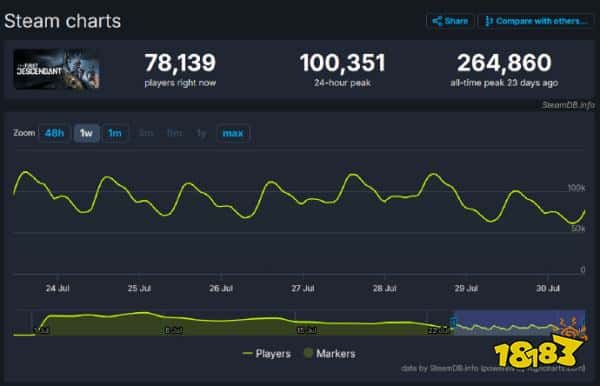Click the 264,860 all-time peak value
Viewport: 600px width, 386px height.
tap(504, 63)
